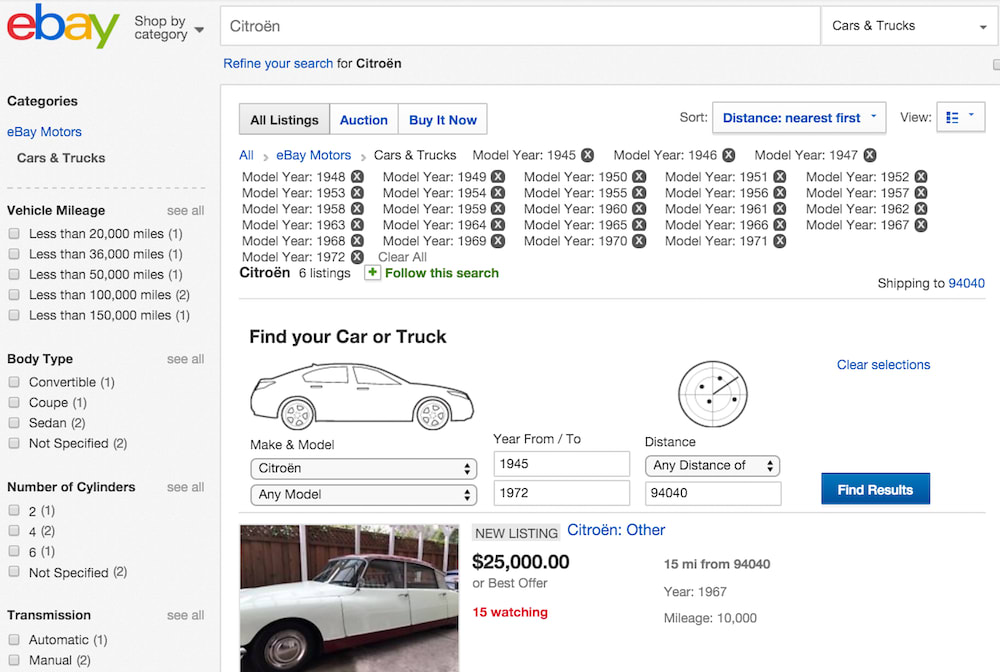Image resolution: width=1000 pixels, height=672 pixels.
Task: Click the Find Results button
Action: tap(875, 489)
